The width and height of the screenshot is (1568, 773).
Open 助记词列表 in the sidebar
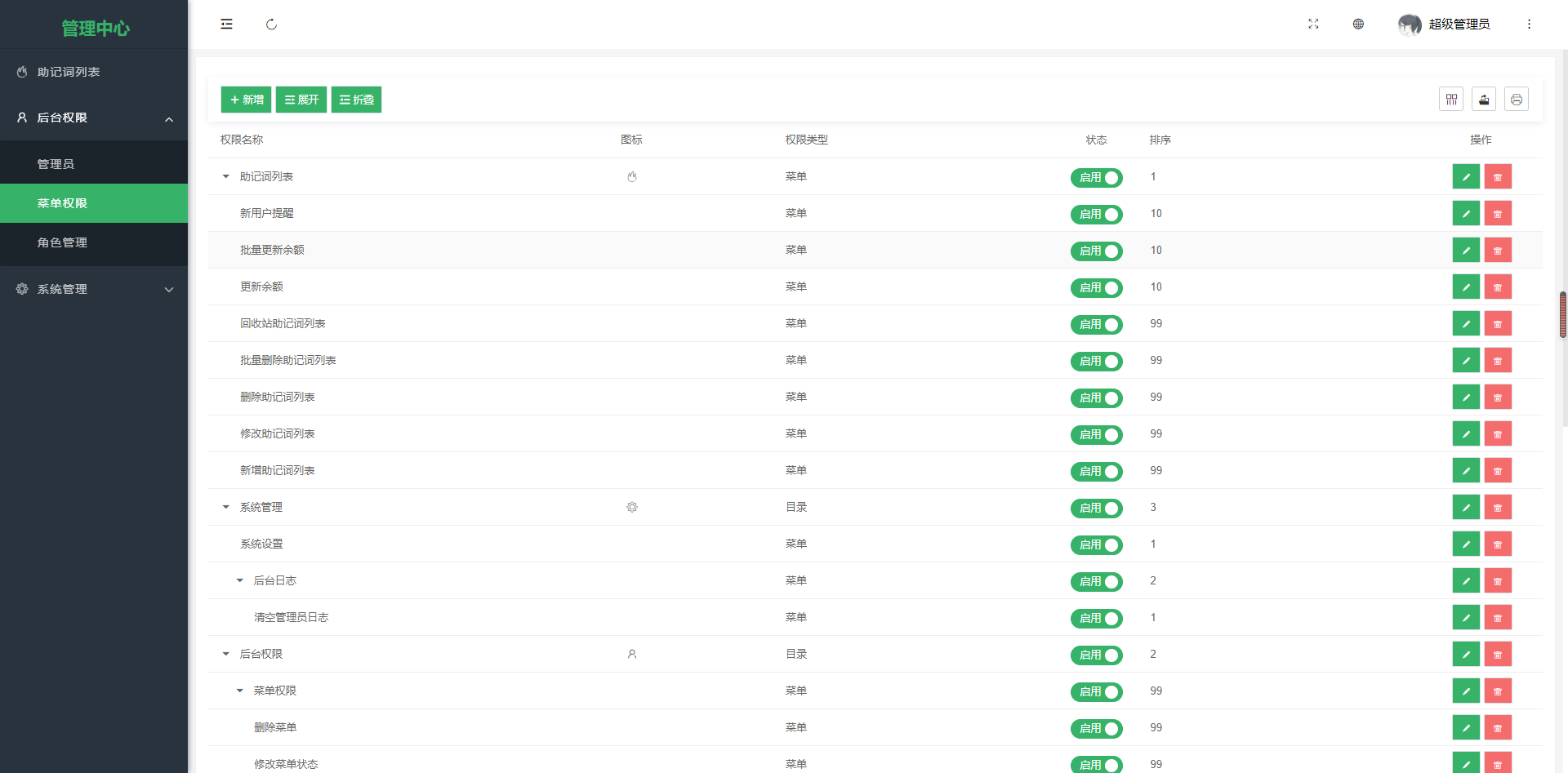(94, 72)
